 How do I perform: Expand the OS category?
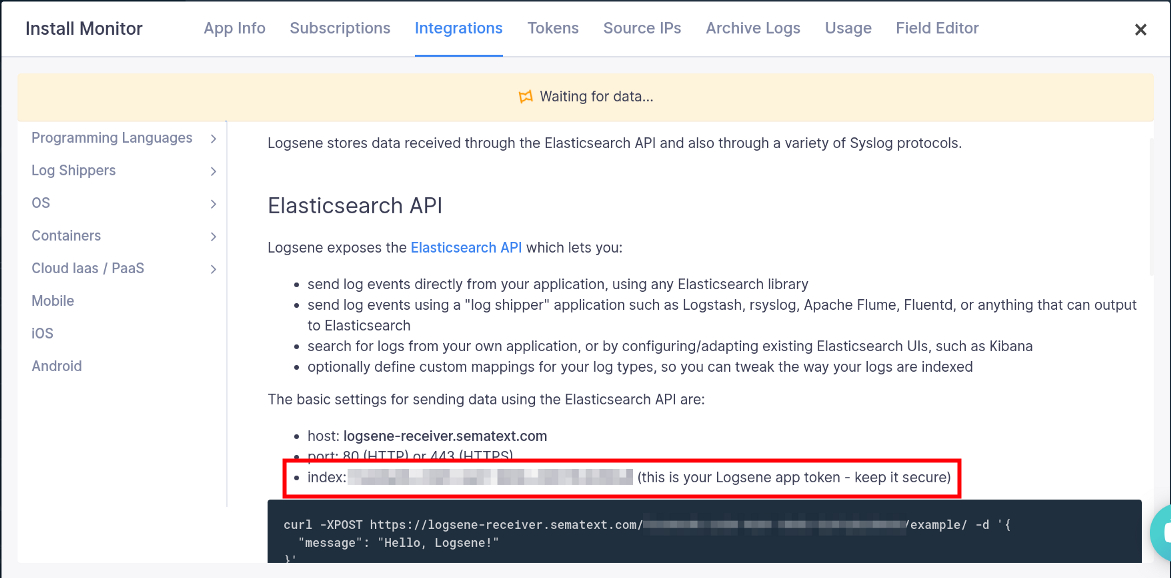point(40,203)
